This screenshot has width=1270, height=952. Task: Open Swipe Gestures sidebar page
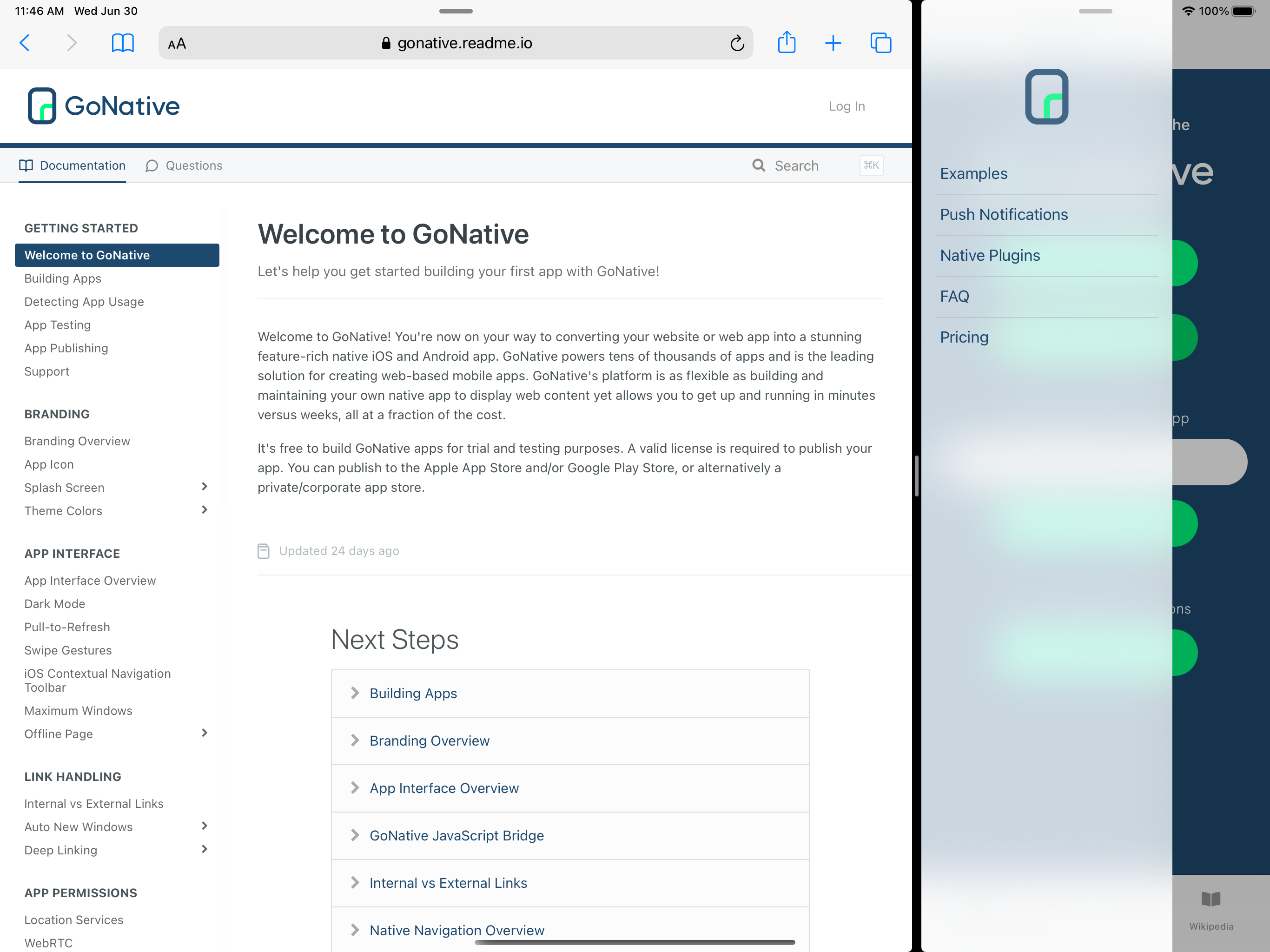(68, 651)
